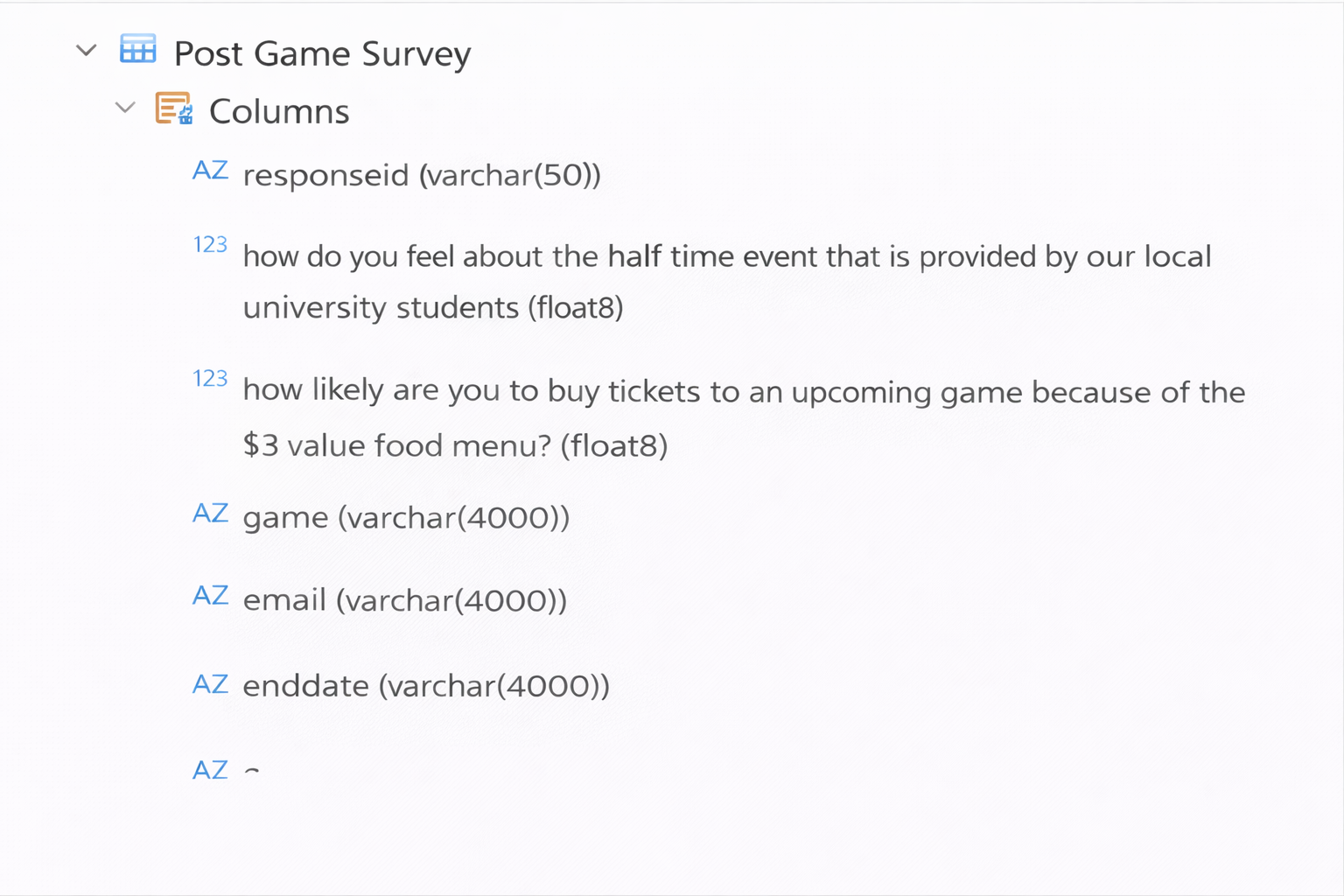1344x896 pixels.
Task: Click the partially visible column below enddate
Action: click(x=252, y=772)
